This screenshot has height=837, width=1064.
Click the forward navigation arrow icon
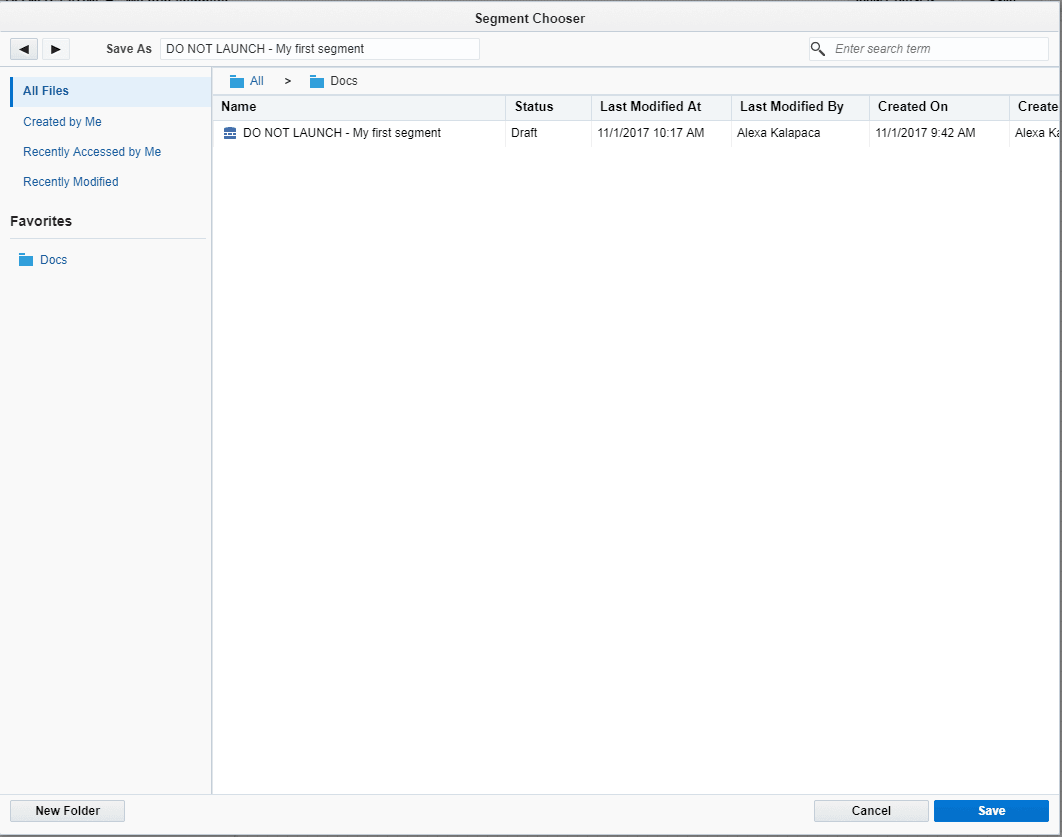tap(55, 48)
